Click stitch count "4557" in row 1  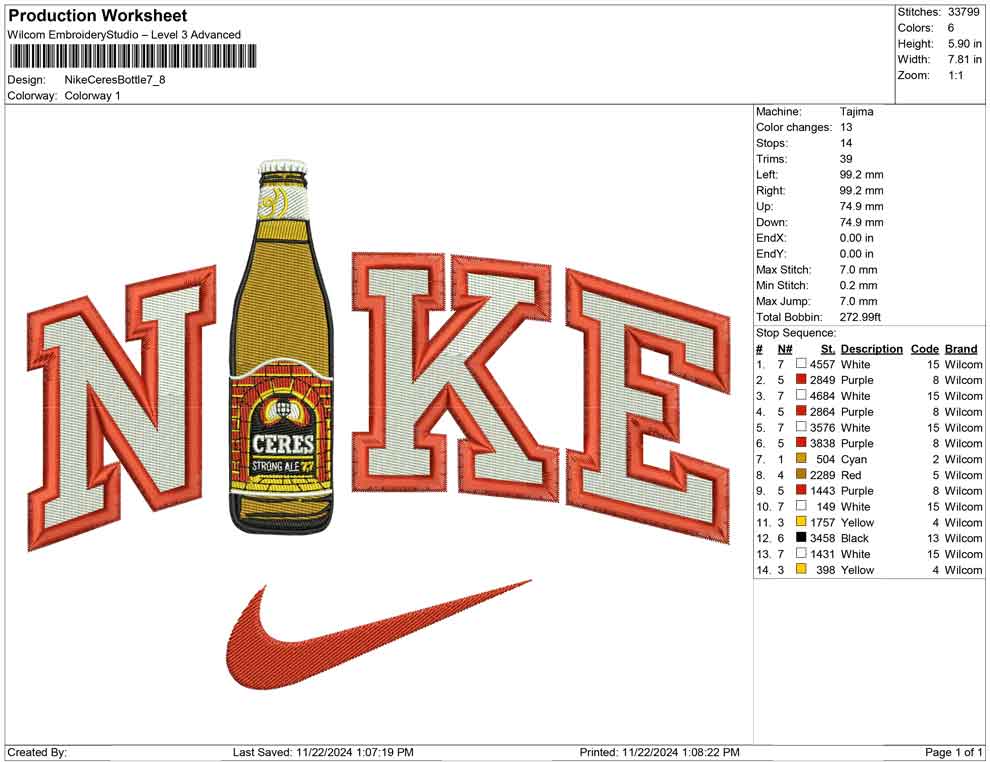click(x=823, y=364)
